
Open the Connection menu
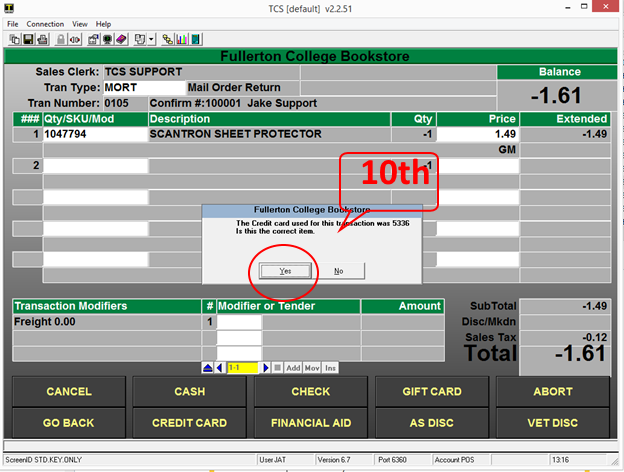(x=45, y=24)
